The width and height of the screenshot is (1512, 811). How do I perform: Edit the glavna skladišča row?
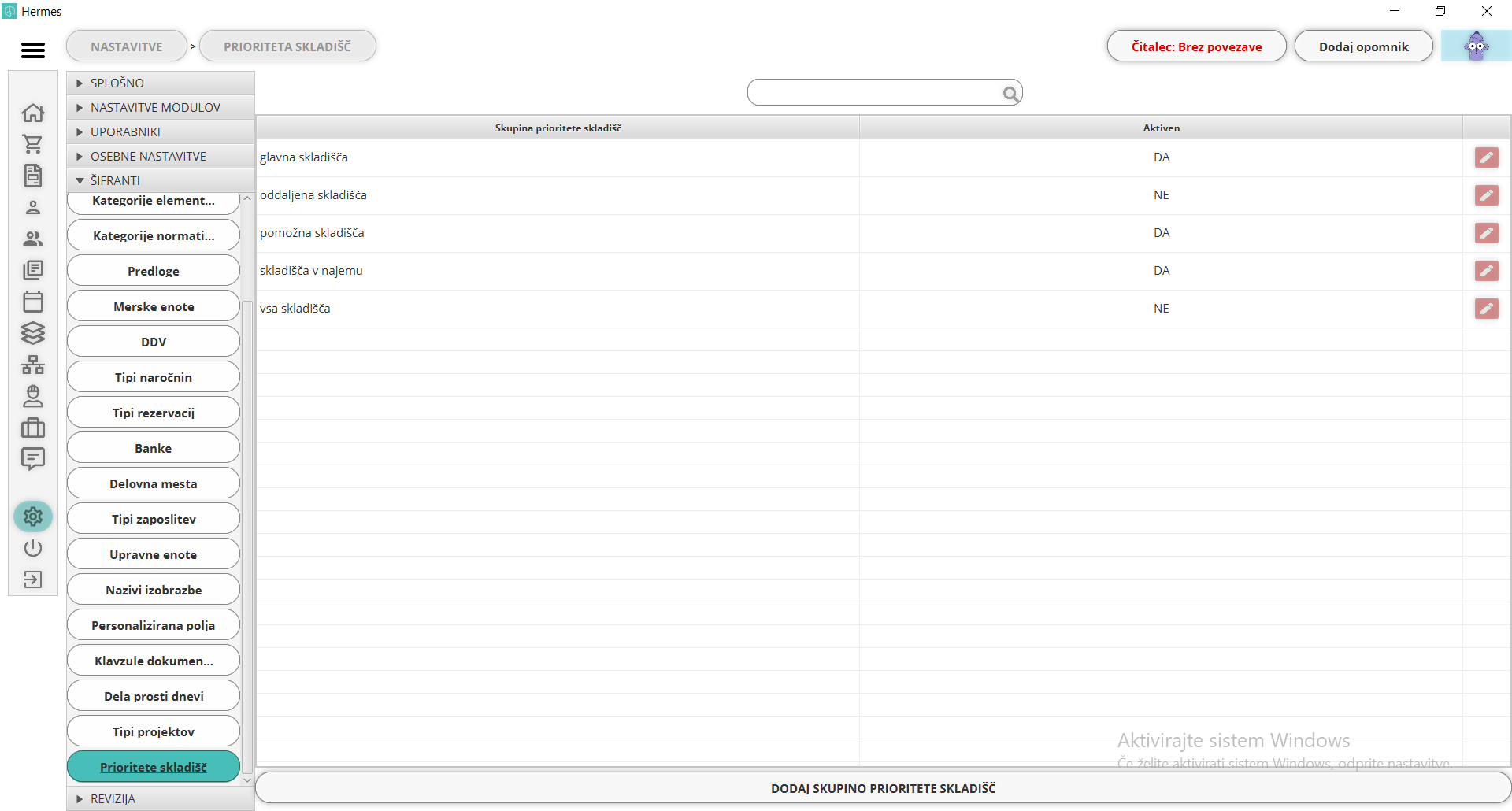point(1486,157)
